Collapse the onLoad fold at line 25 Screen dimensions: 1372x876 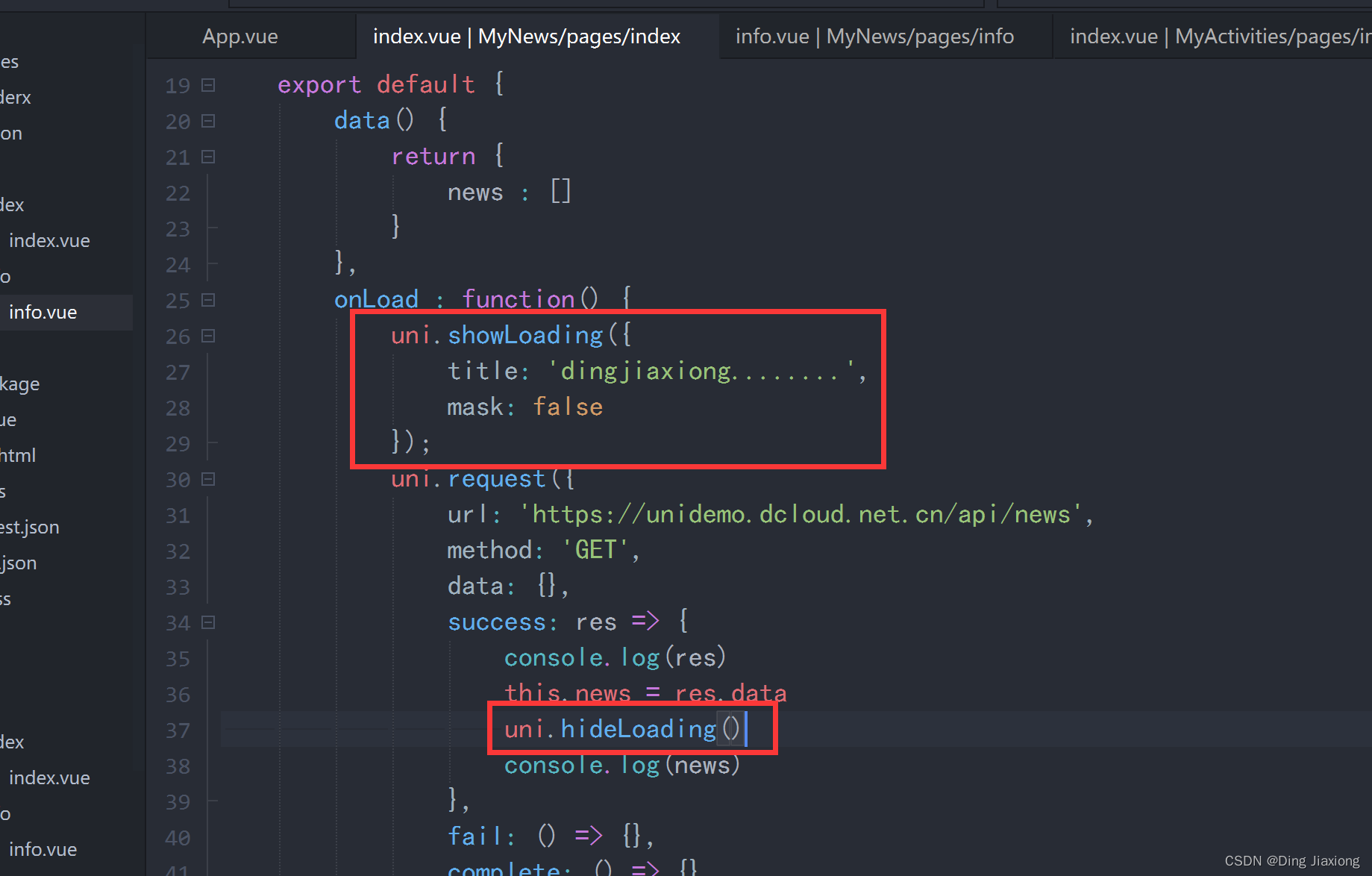[209, 300]
